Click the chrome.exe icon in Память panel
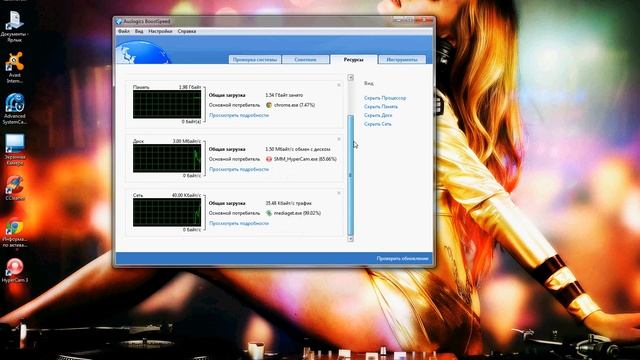This screenshot has height=360, width=640. (x=269, y=105)
